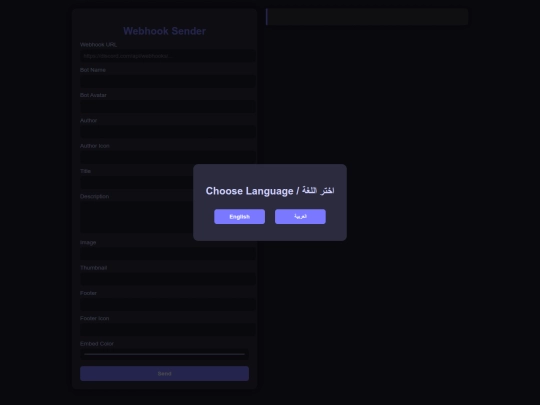The width and height of the screenshot is (540, 405).
Task: Click into the Bot Avatar field
Action: pos(168,106)
